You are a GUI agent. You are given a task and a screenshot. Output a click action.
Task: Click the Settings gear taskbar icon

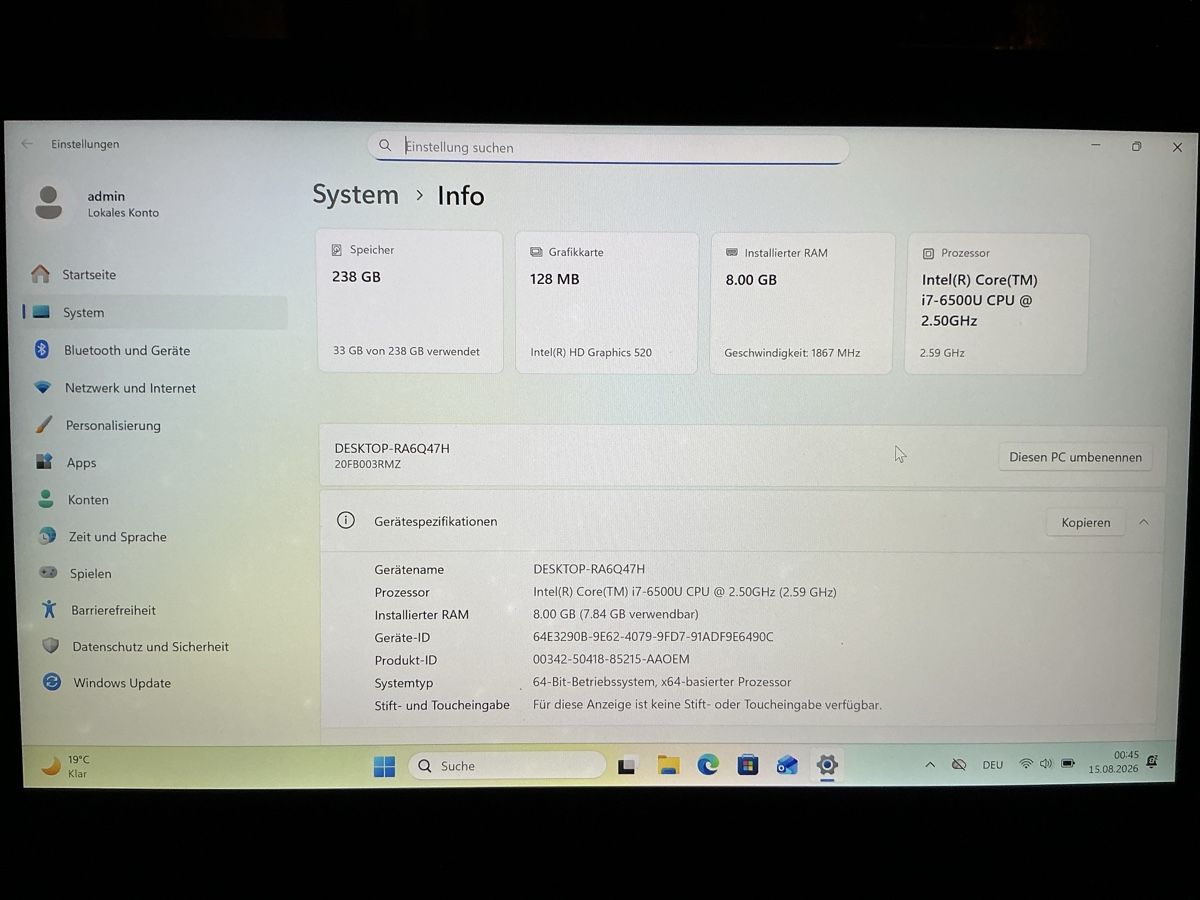click(826, 766)
